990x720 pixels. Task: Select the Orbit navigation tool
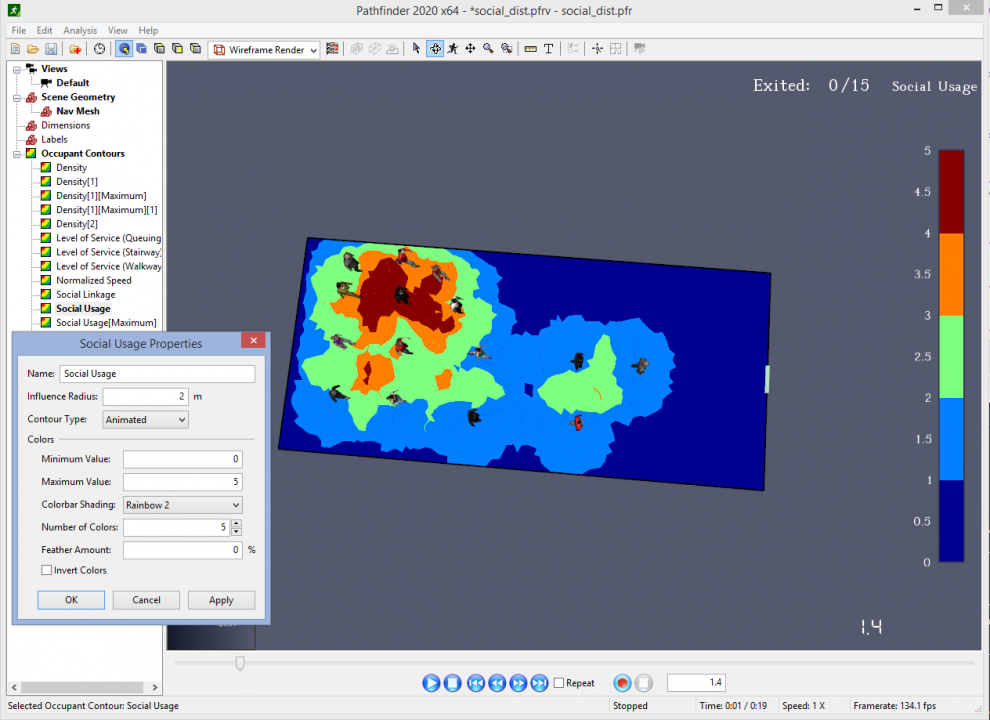(x=435, y=48)
